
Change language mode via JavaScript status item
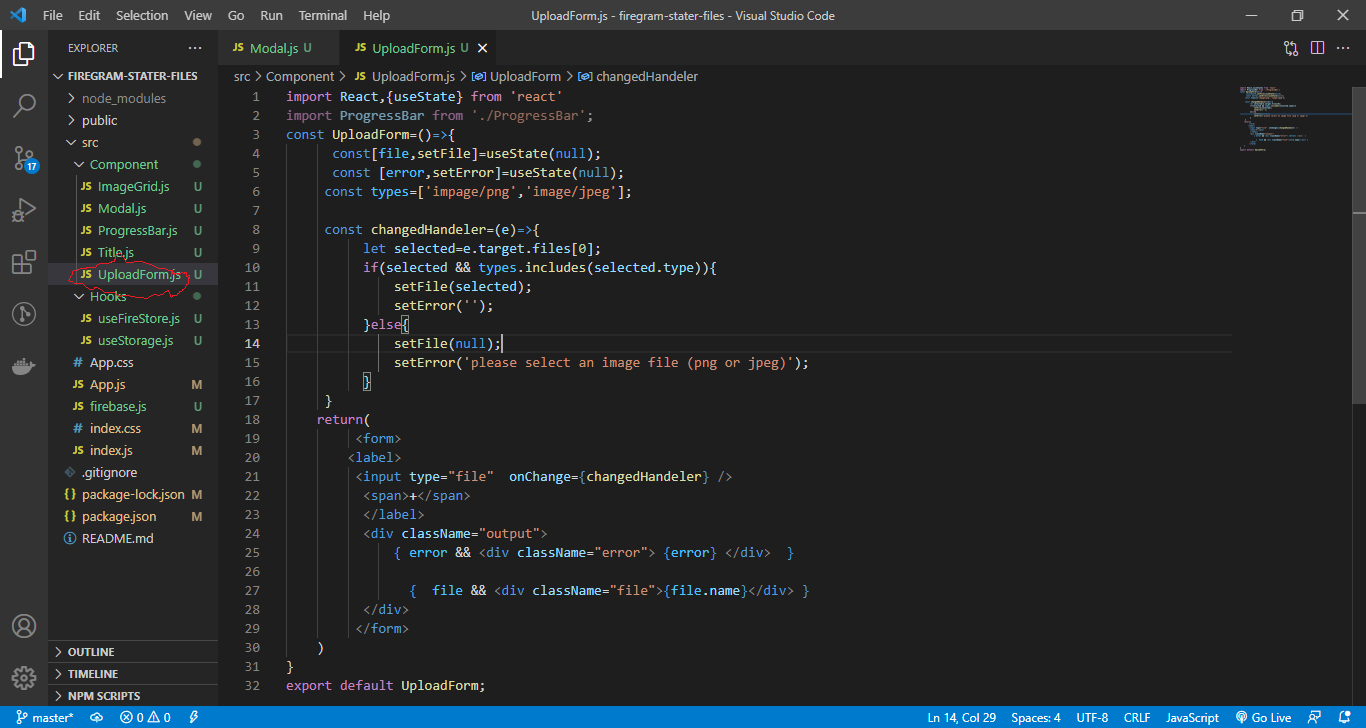click(x=1192, y=718)
